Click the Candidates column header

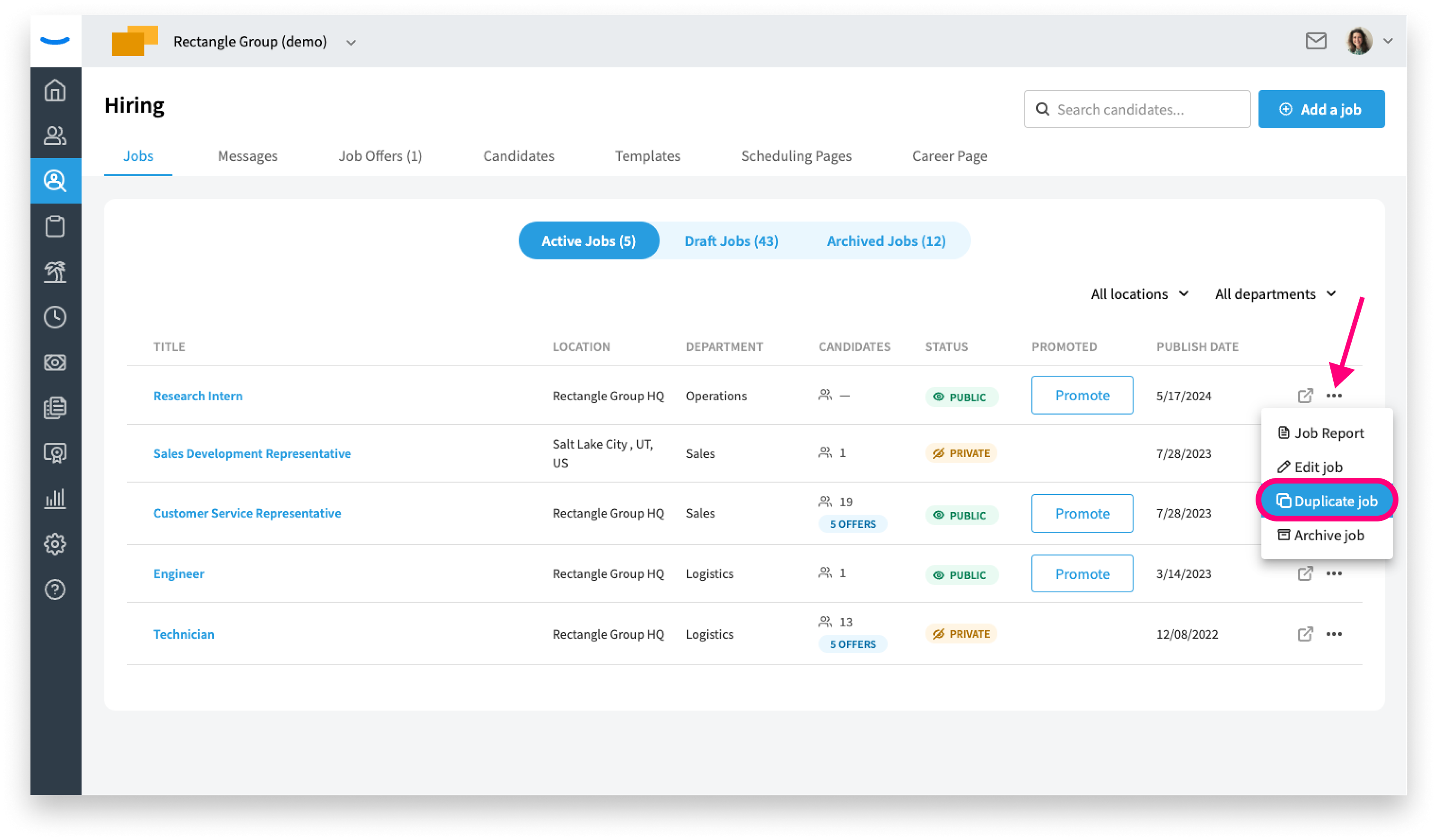click(x=854, y=347)
